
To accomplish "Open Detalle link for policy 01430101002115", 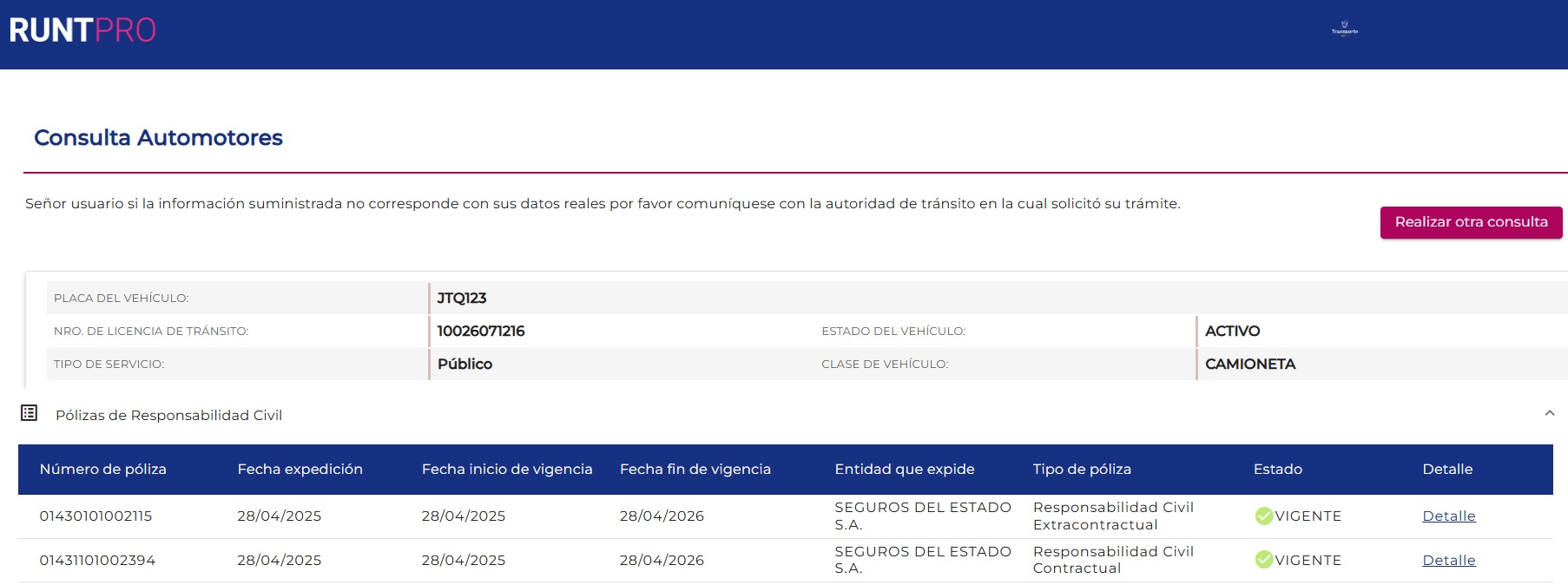I will coord(1448,516).
